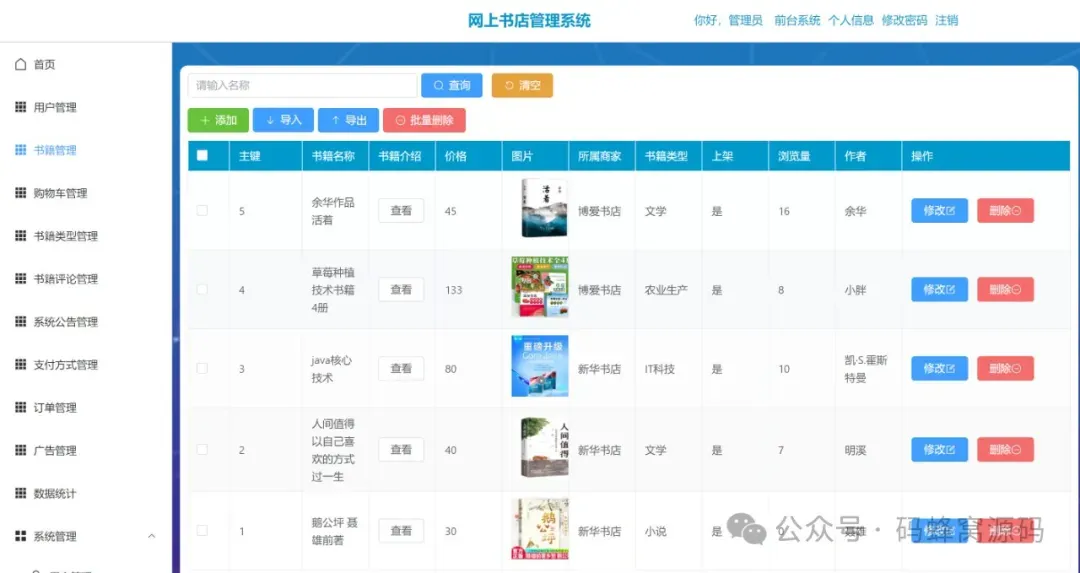Click the 导入 import button

point(283,120)
